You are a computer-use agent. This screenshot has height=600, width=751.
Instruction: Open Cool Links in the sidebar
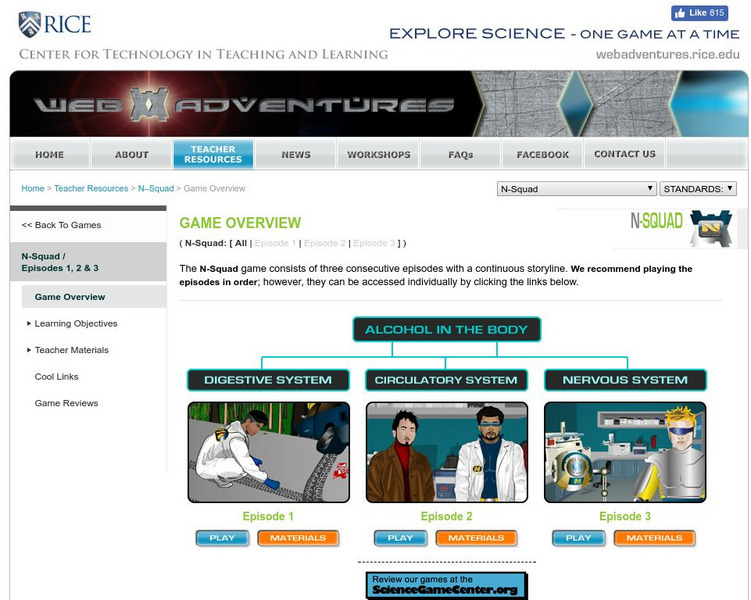(x=56, y=377)
